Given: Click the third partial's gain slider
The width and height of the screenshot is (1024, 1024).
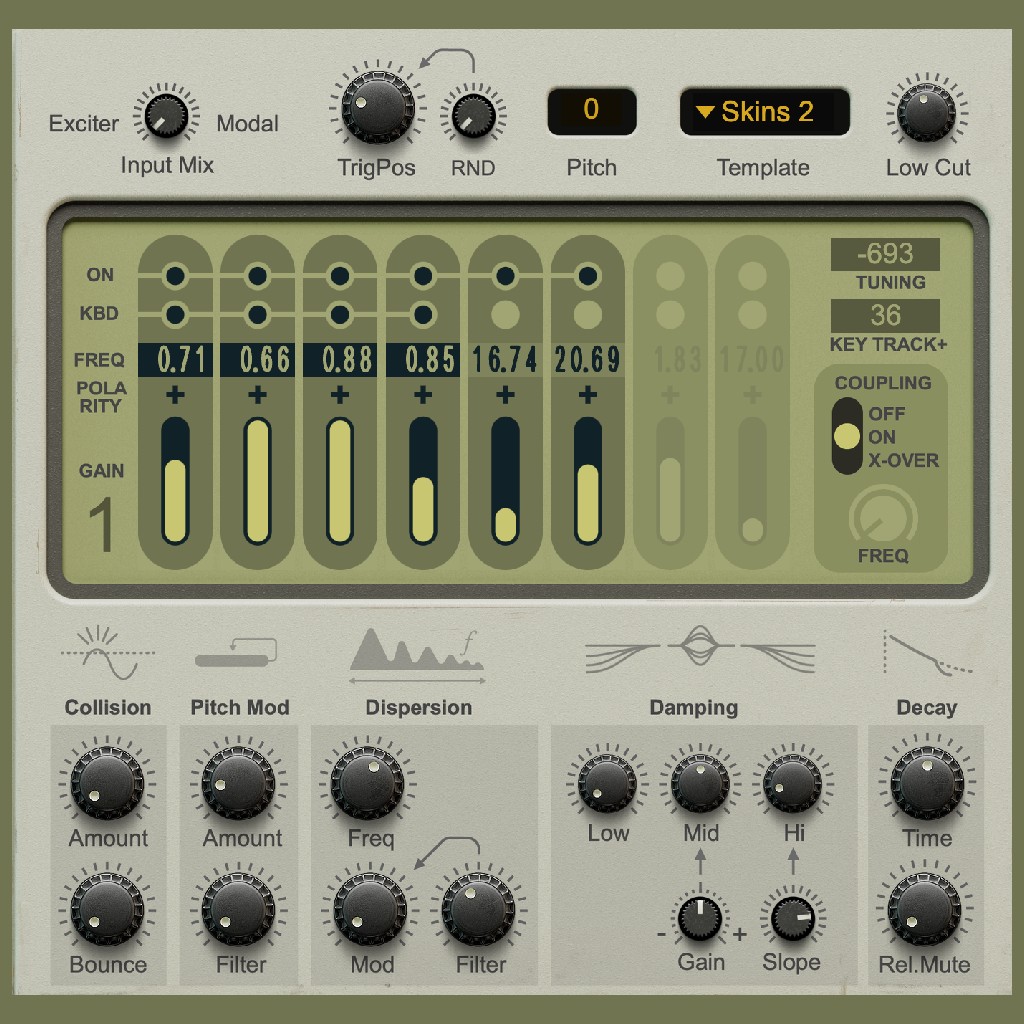Looking at the screenshot, I should pos(340,481).
